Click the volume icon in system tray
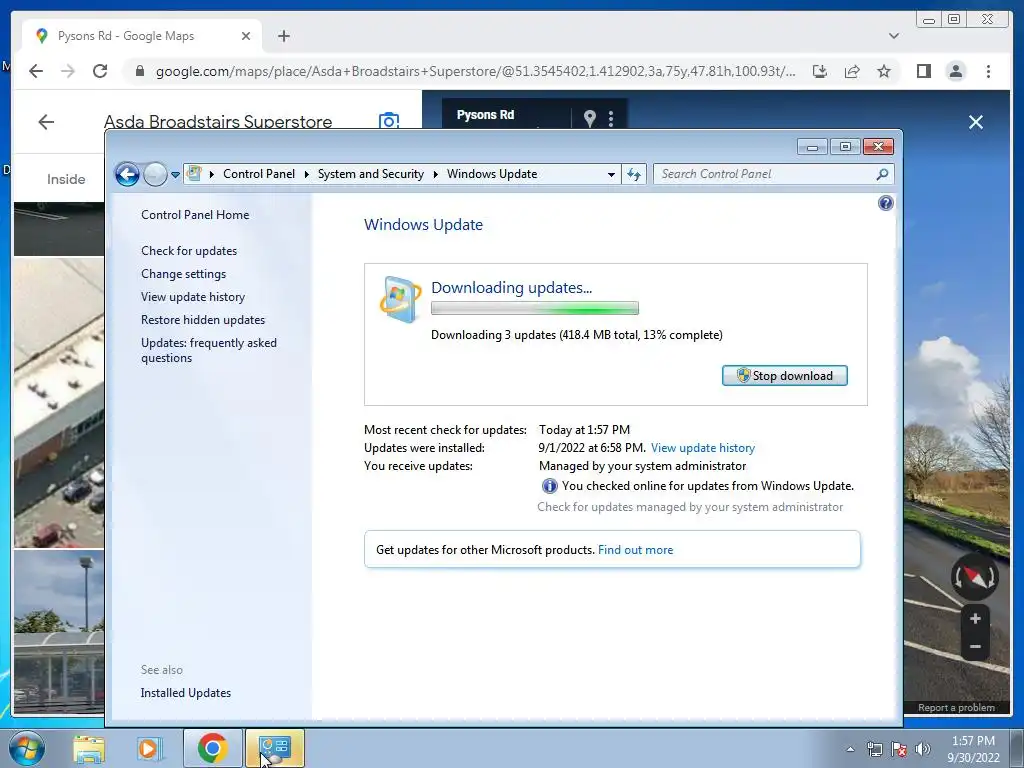This screenshot has width=1024, height=768. (922, 750)
